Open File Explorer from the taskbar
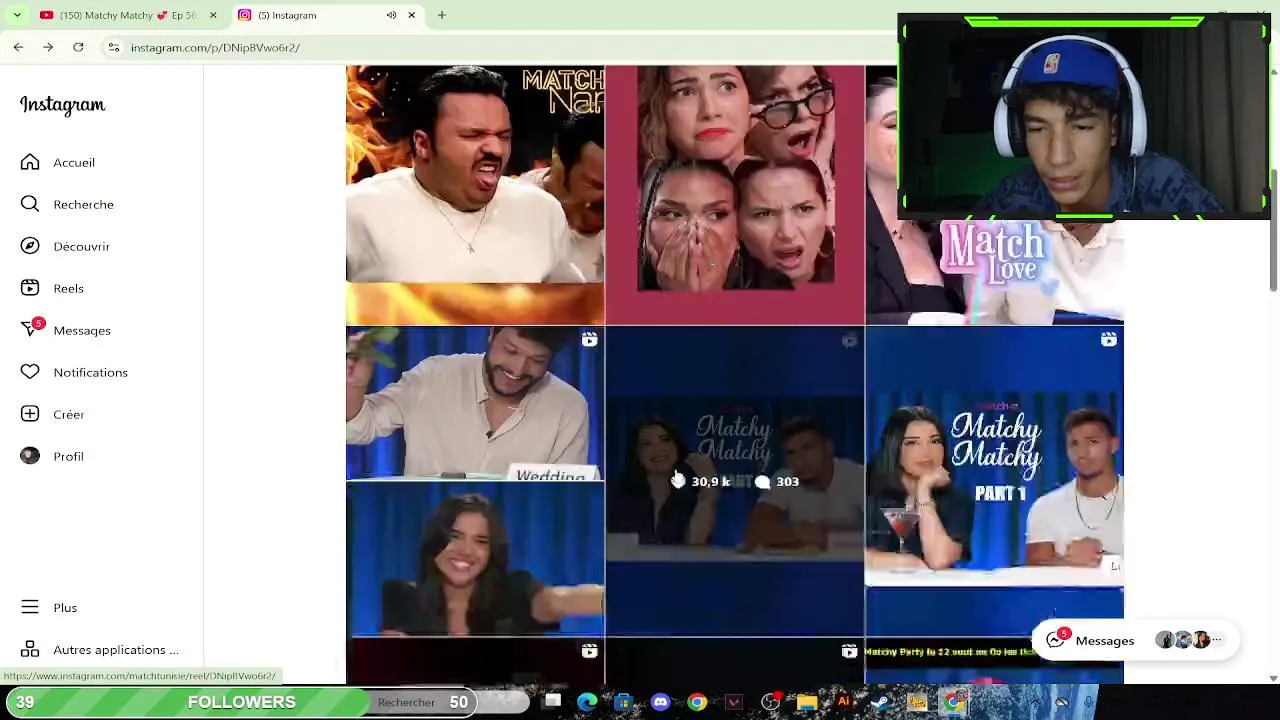This screenshot has height=720, width=1280. (x=807, y=702)
